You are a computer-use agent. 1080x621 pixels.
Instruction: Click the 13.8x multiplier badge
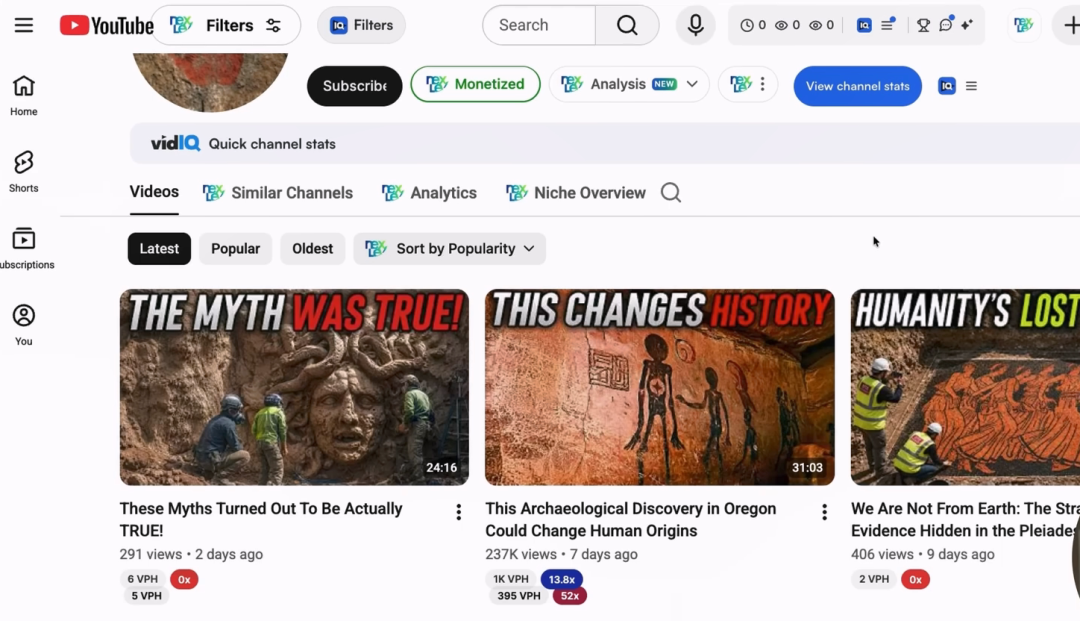561,579
